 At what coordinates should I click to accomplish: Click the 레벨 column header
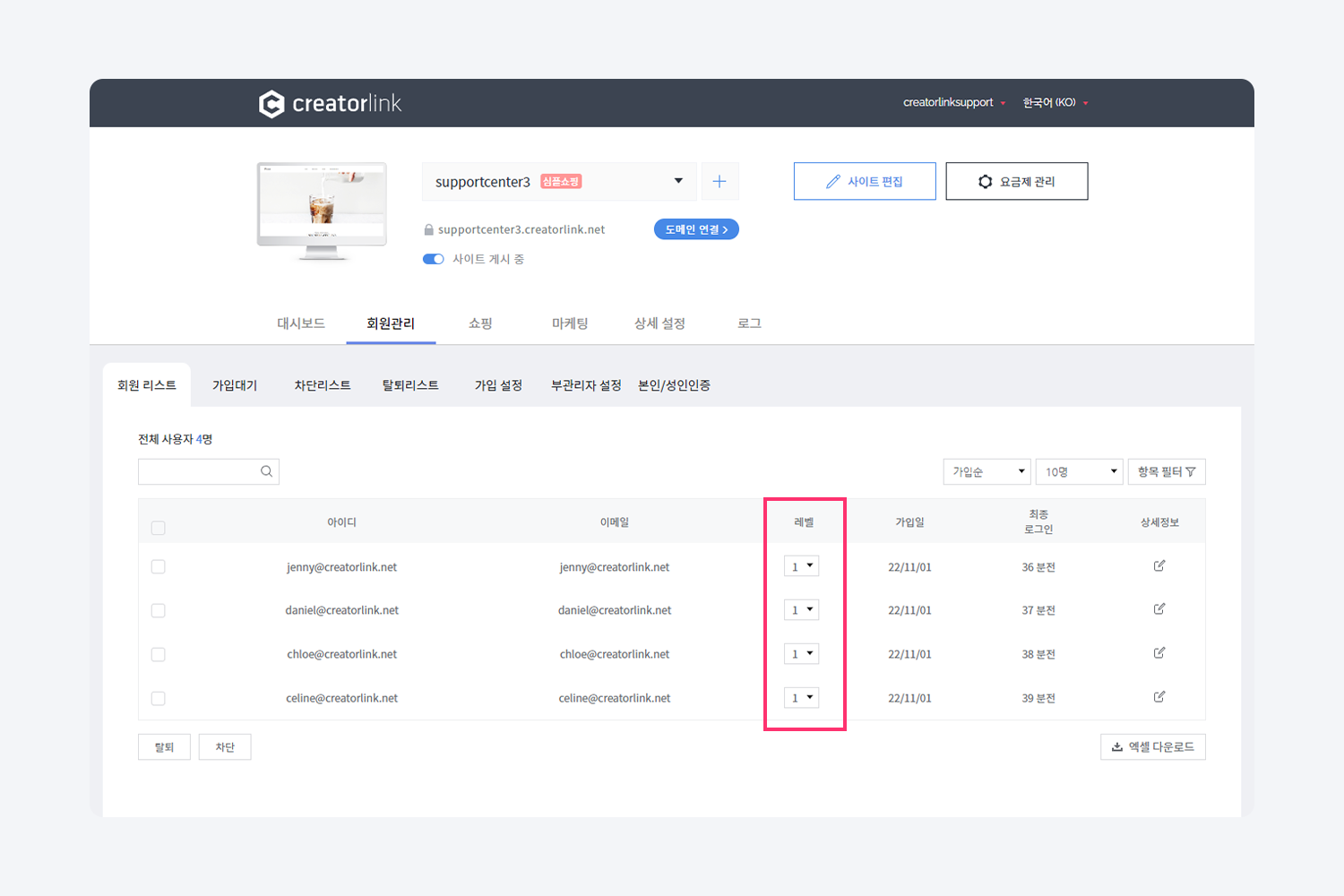click(x=804, y=522)
